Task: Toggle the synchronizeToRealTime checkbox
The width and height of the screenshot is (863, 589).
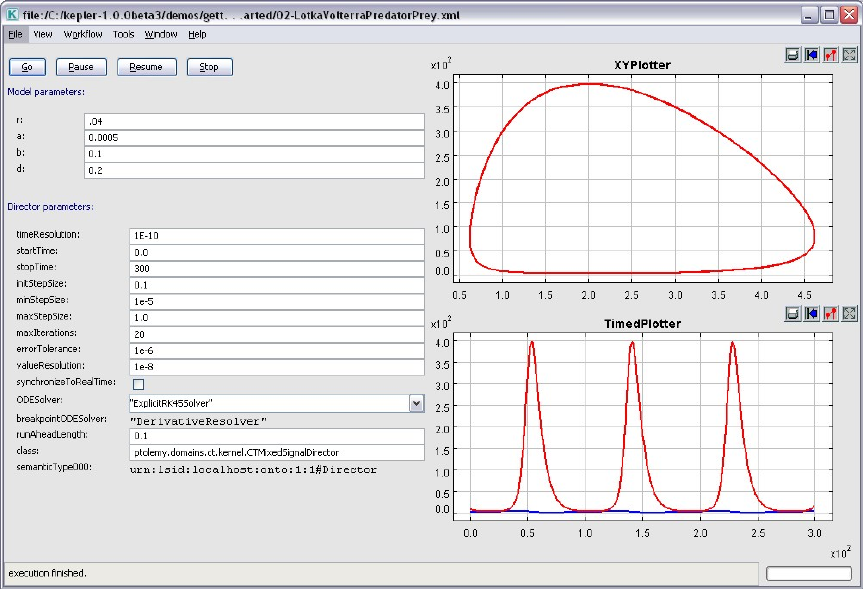Action: coord(138,384)
